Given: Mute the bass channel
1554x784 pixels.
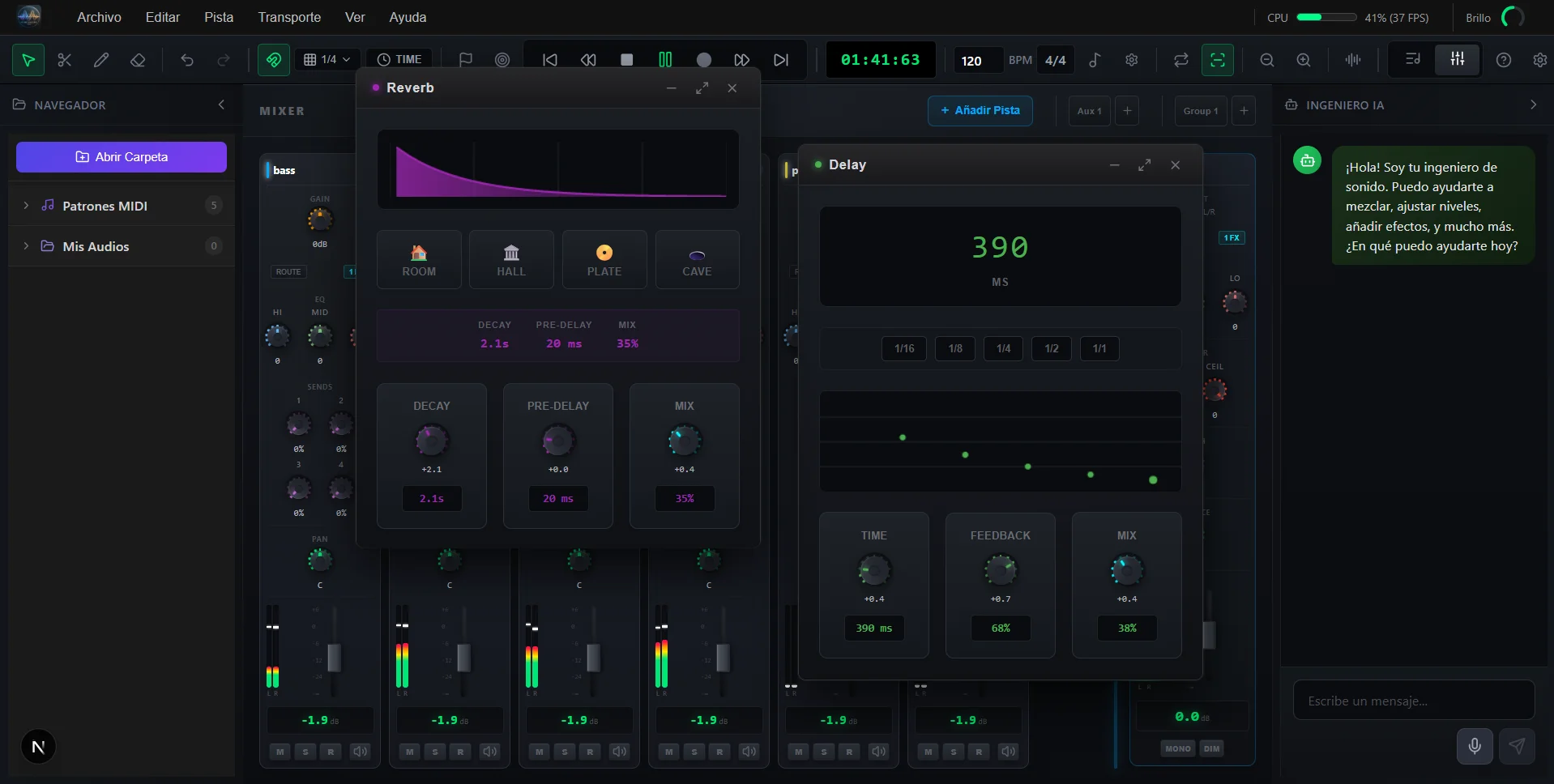Looking at the screenshot, I should point(280,752).
